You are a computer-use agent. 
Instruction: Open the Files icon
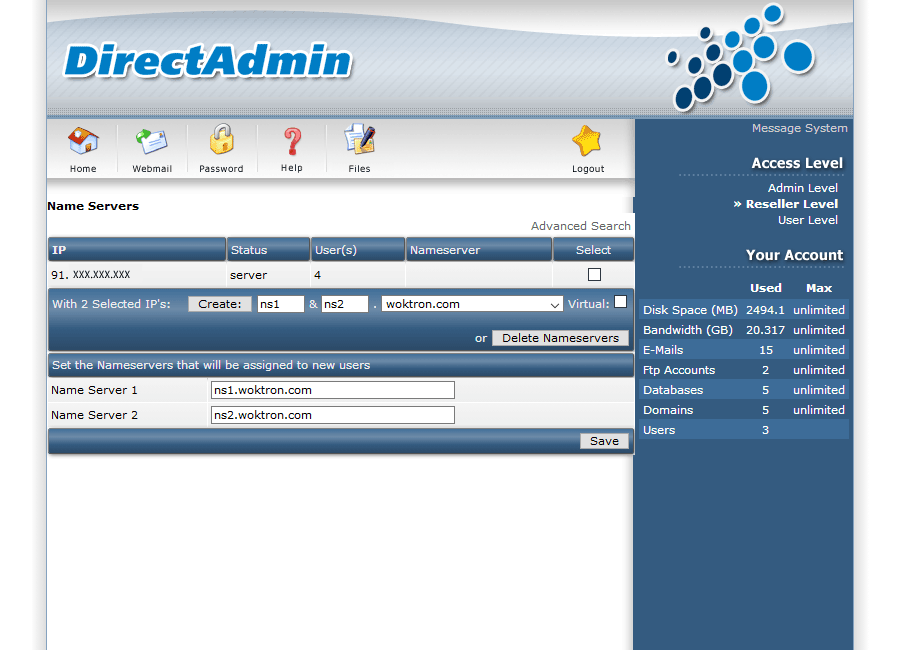coord(359,140)
